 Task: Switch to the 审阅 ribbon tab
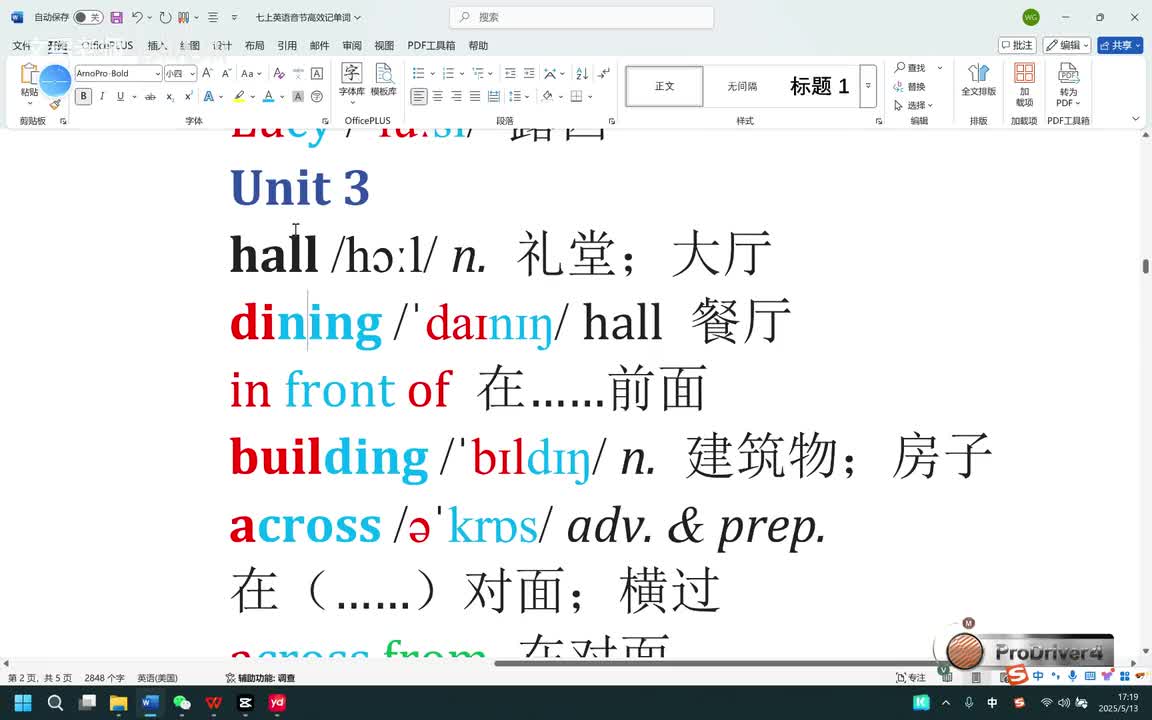pos(352,46)
